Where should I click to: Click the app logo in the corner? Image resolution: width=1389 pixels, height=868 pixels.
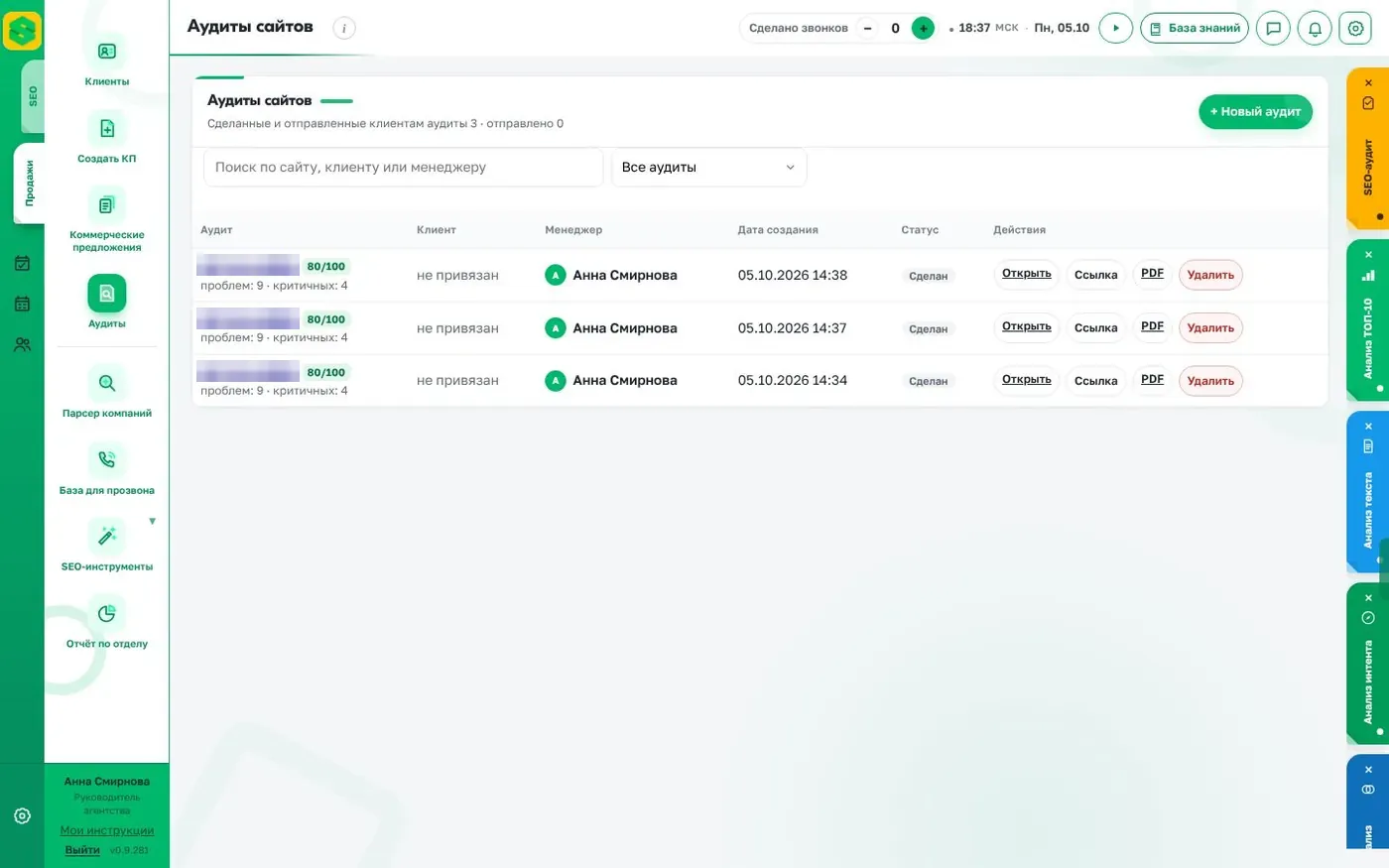[22, 31]
